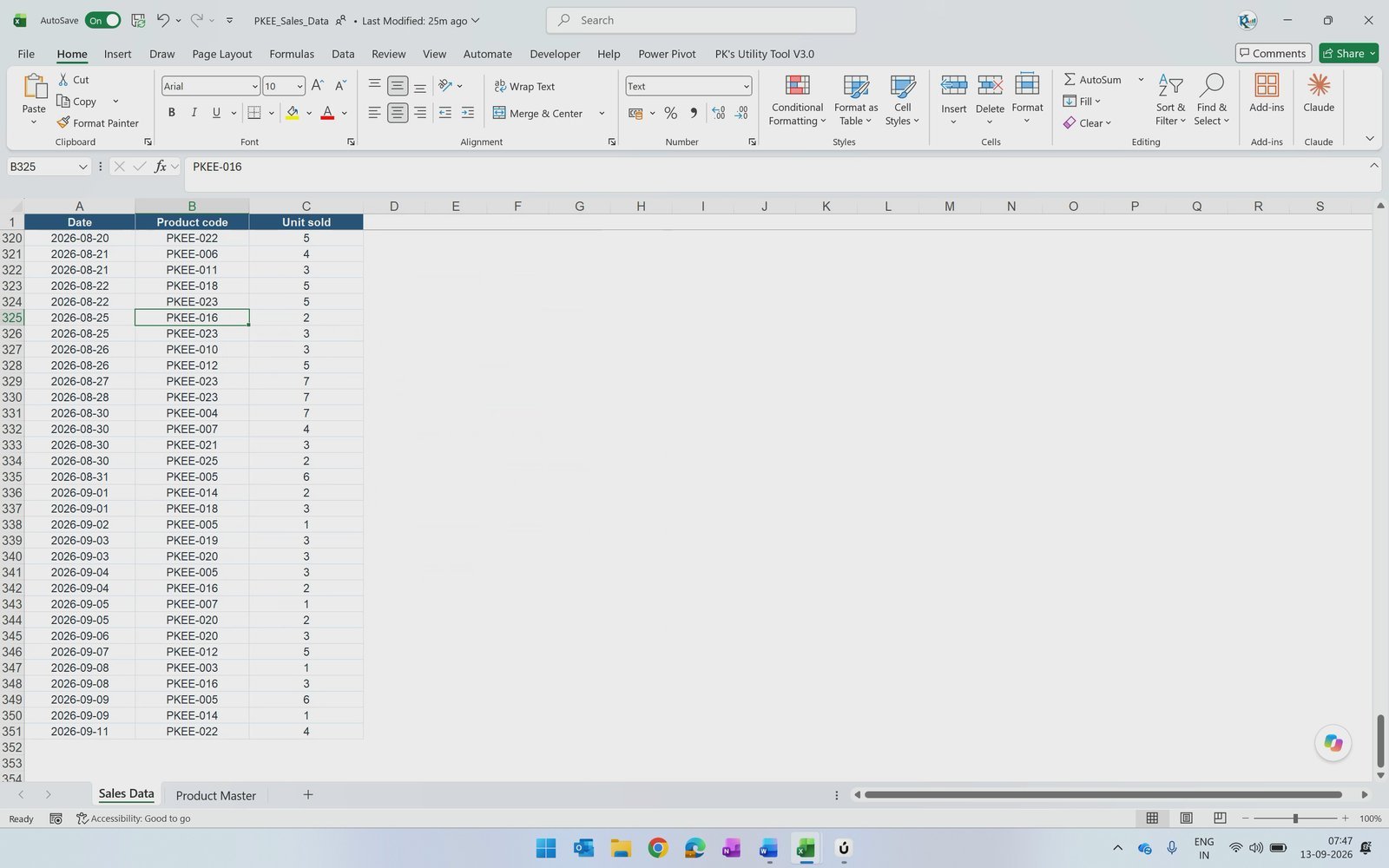The height and width of the screenshot is (868, 1389).
Task: Open the Fill dropdown
Action: point(1082,101)
